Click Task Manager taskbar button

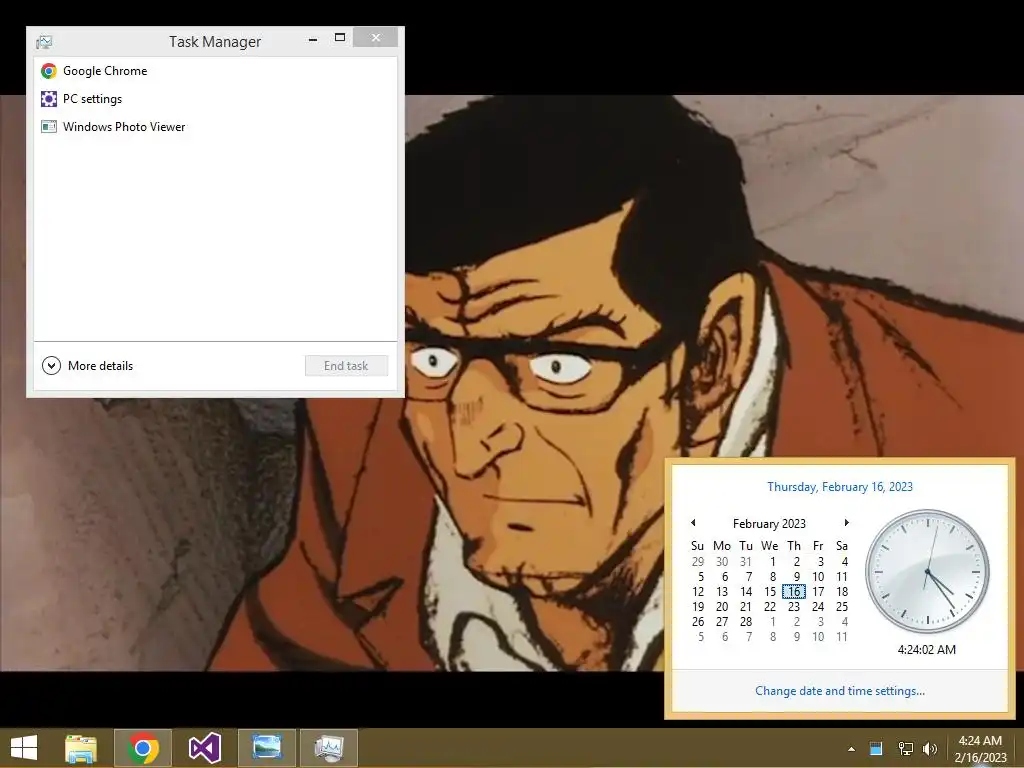328,748
